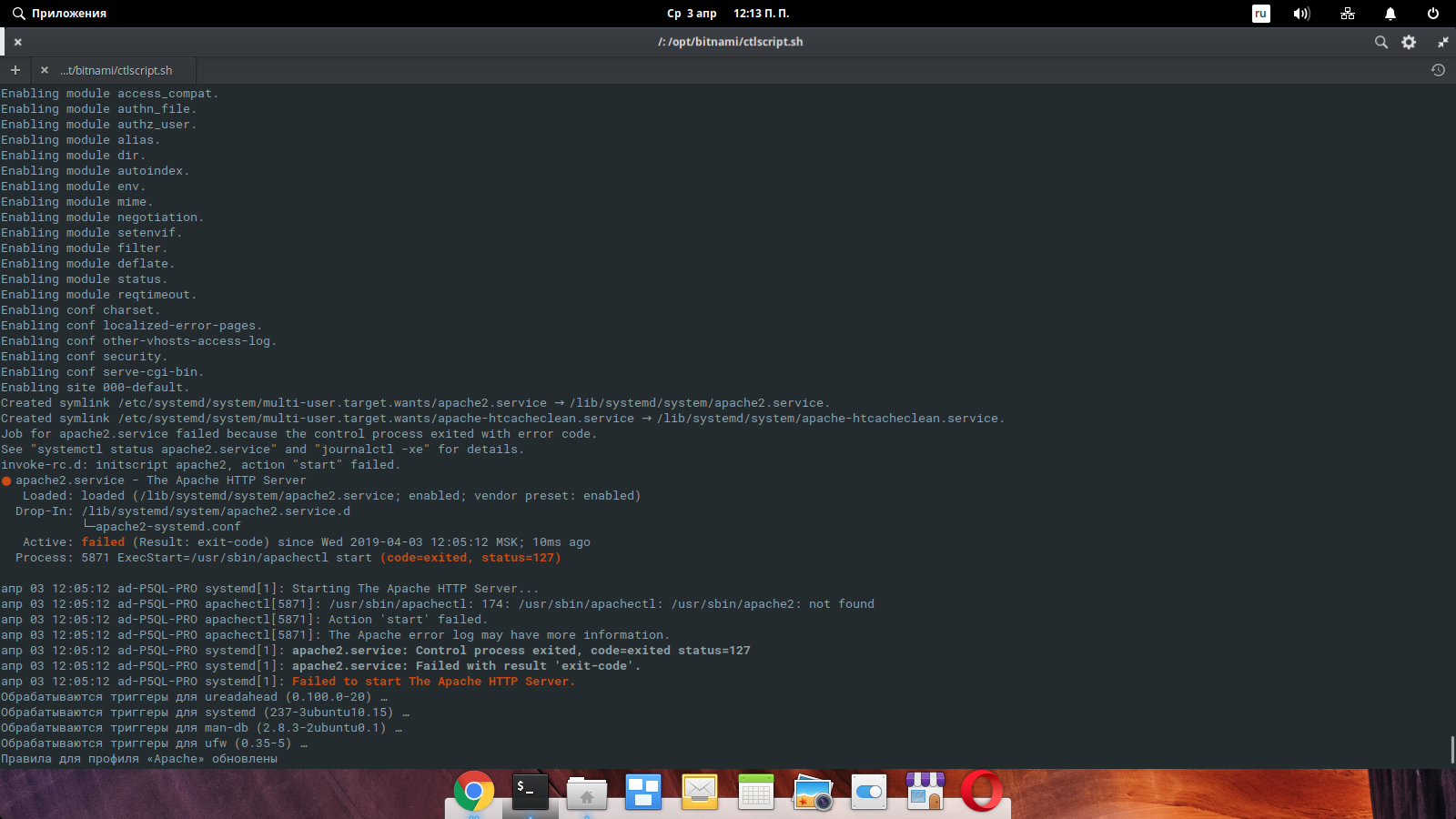Click the Terminal icon in the dock
This screenshot has width=1456, height=819.
pyautogui.click(x=531, y=792)
